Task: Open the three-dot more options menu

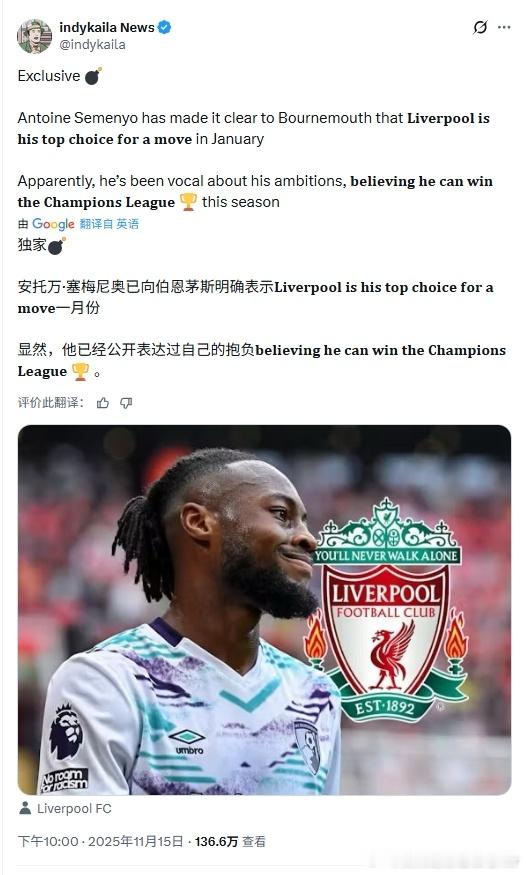Action: click(504, 27)
